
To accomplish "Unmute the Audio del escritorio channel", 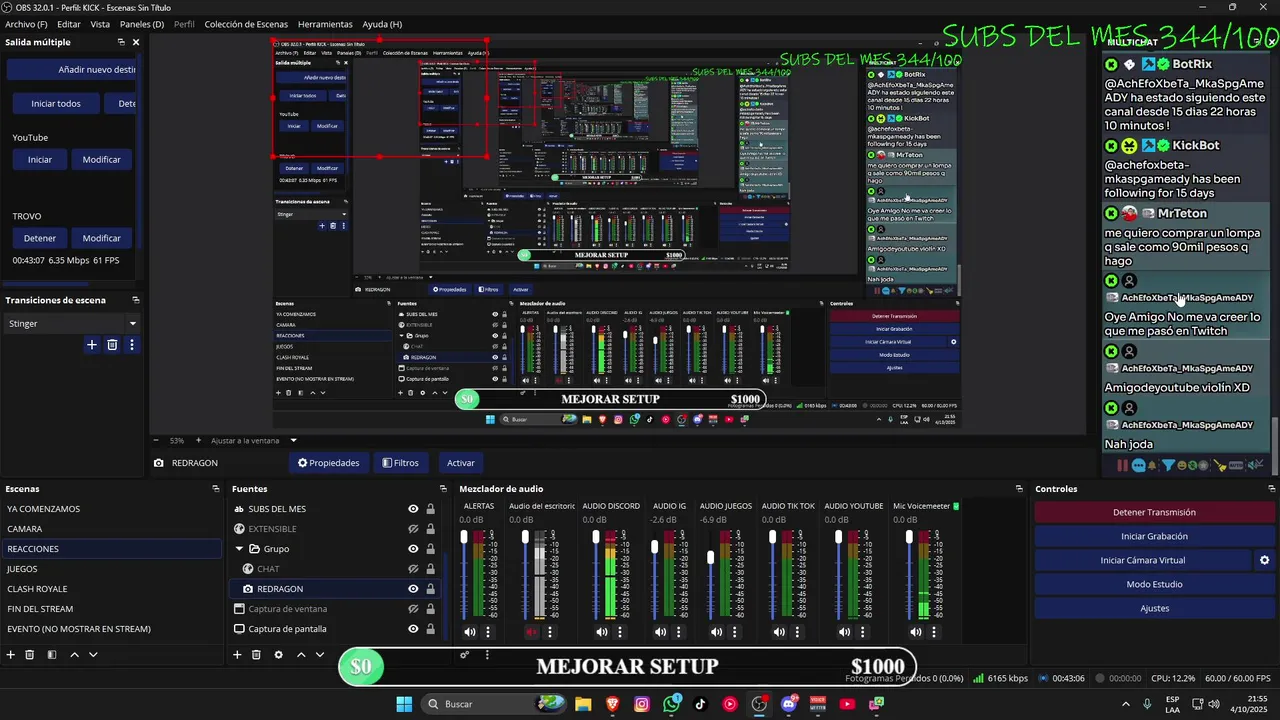I will [532, 632].
